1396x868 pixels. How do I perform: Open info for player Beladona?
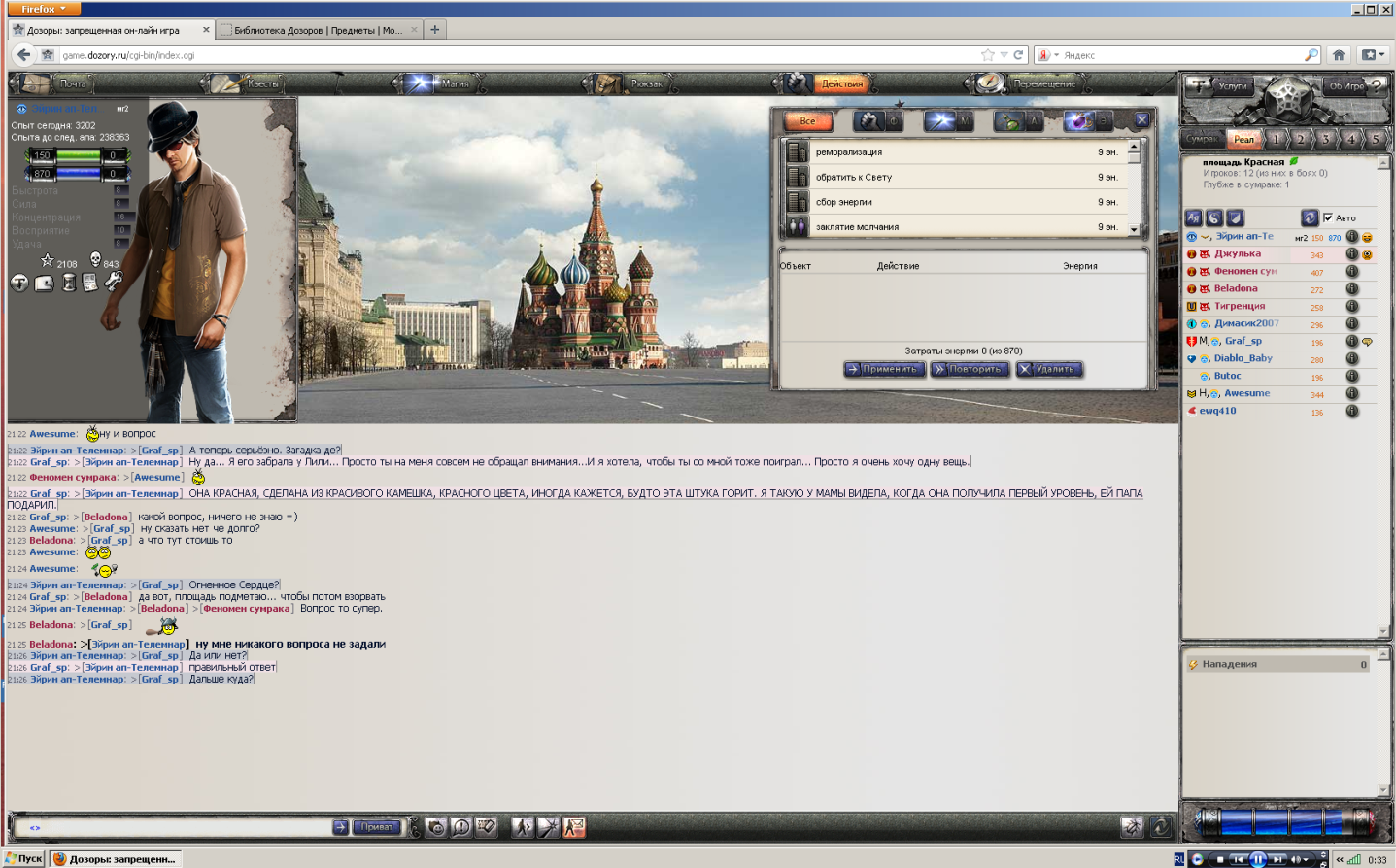pyautogui.click(x=1351, y=289)
